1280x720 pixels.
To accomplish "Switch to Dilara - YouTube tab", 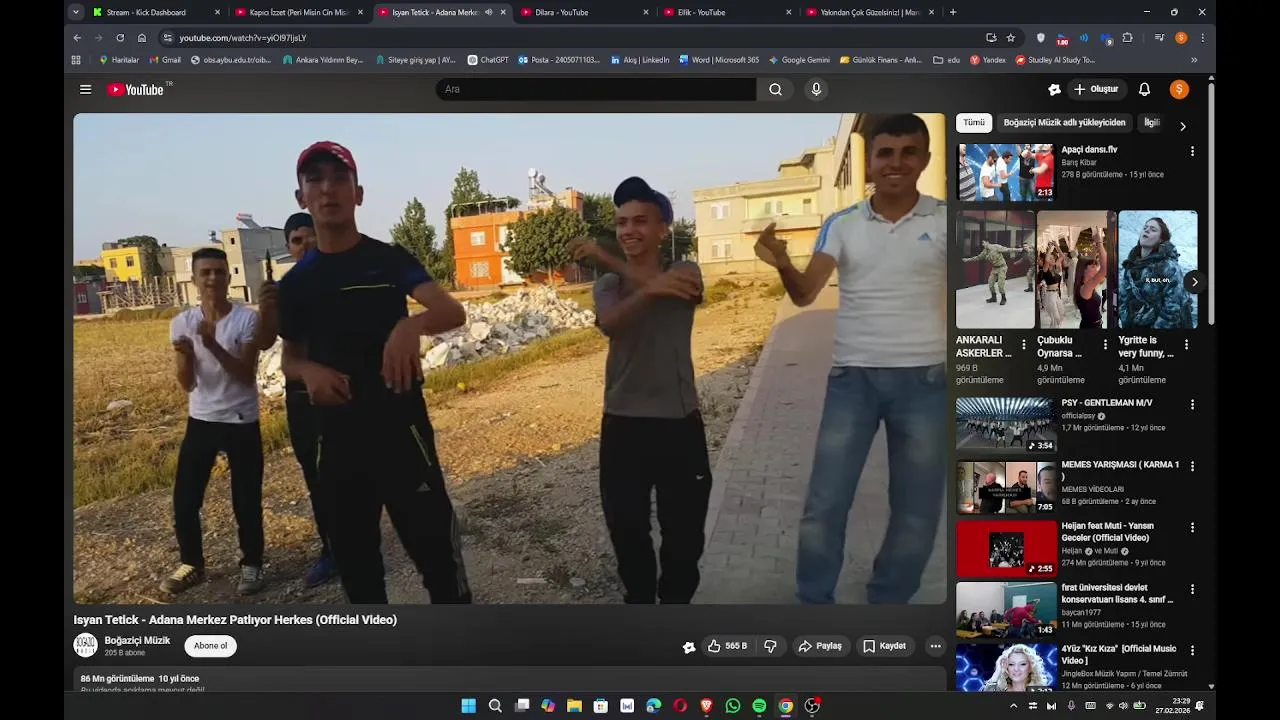I will (585, 12).
